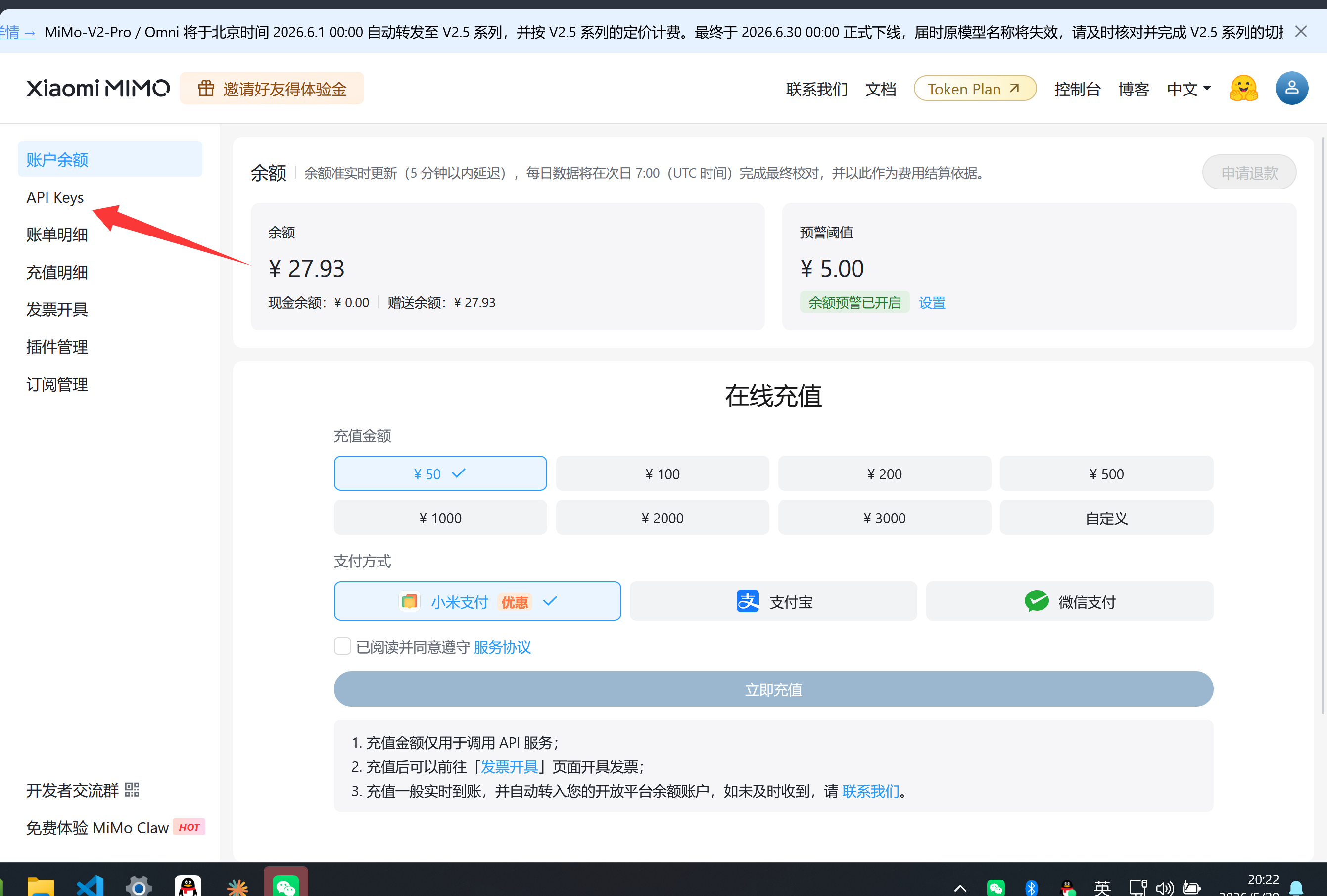Open the hugging face emoji icon
The image size is (1327, 896).
pos(1243,89)
